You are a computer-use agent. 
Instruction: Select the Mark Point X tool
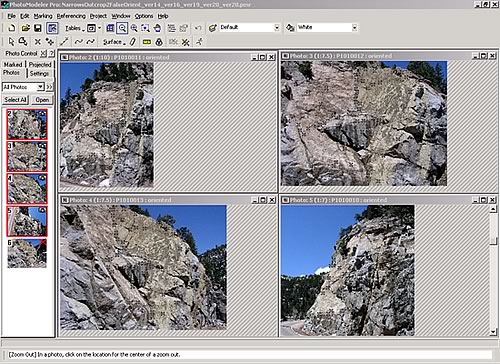38,42
